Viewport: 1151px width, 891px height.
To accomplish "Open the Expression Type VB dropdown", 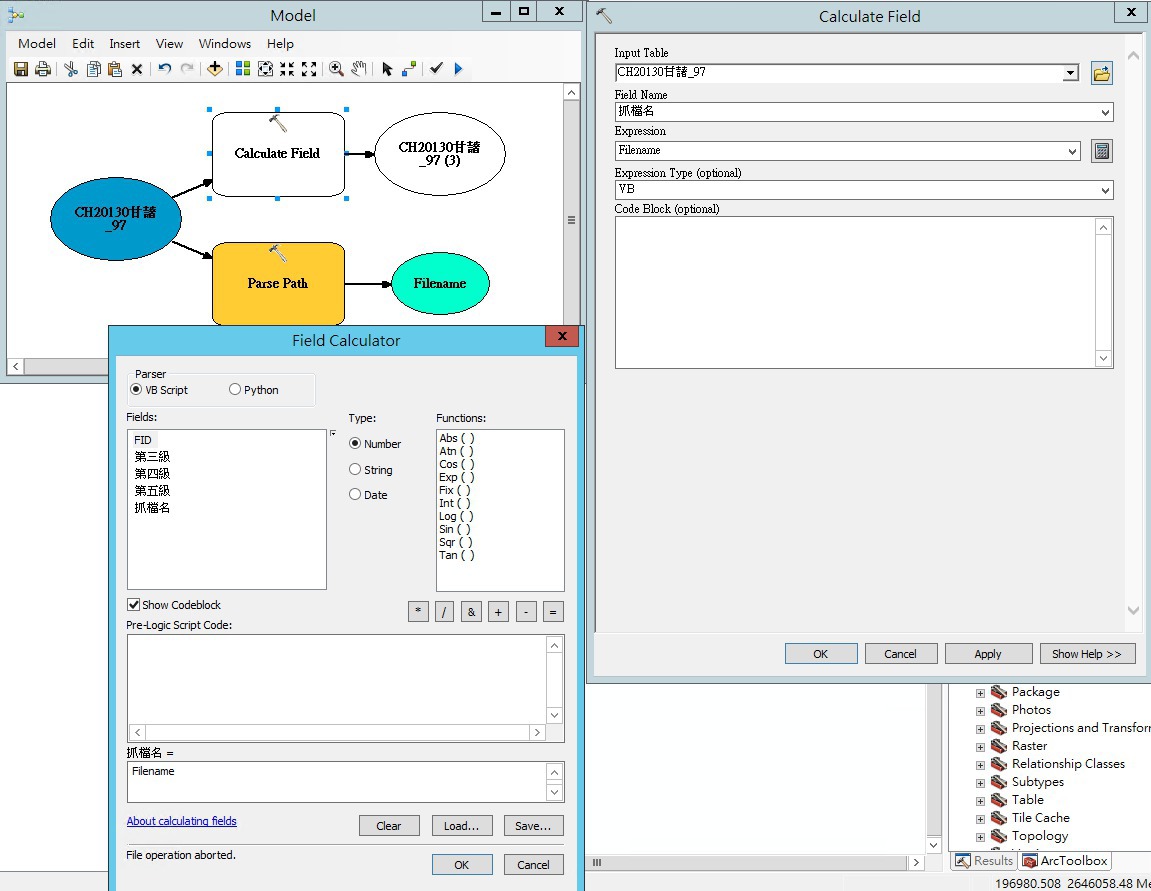I will pos(1104,190).
